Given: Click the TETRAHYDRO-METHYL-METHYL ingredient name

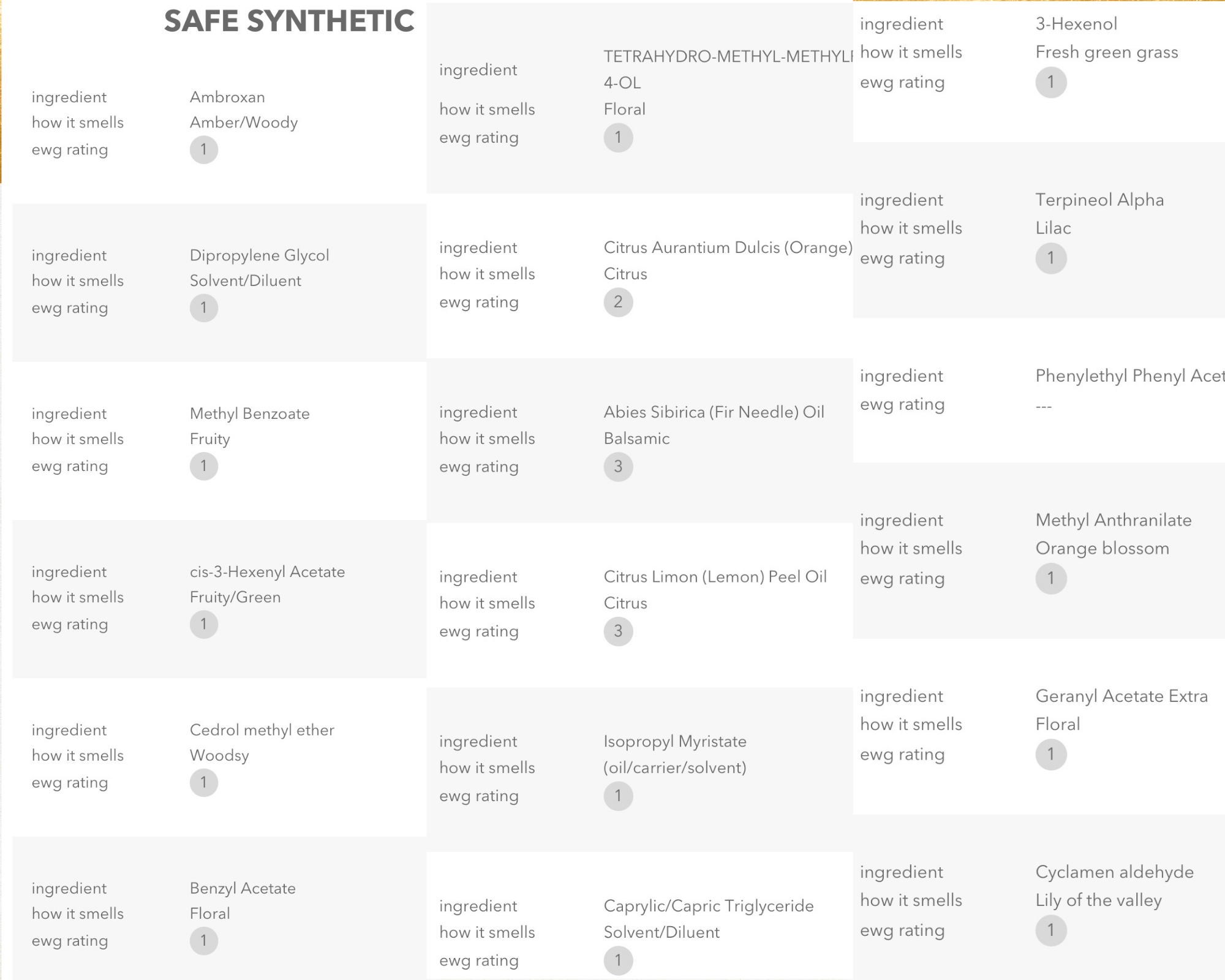Looking at the screenshot, I should [x=728, y=69].
